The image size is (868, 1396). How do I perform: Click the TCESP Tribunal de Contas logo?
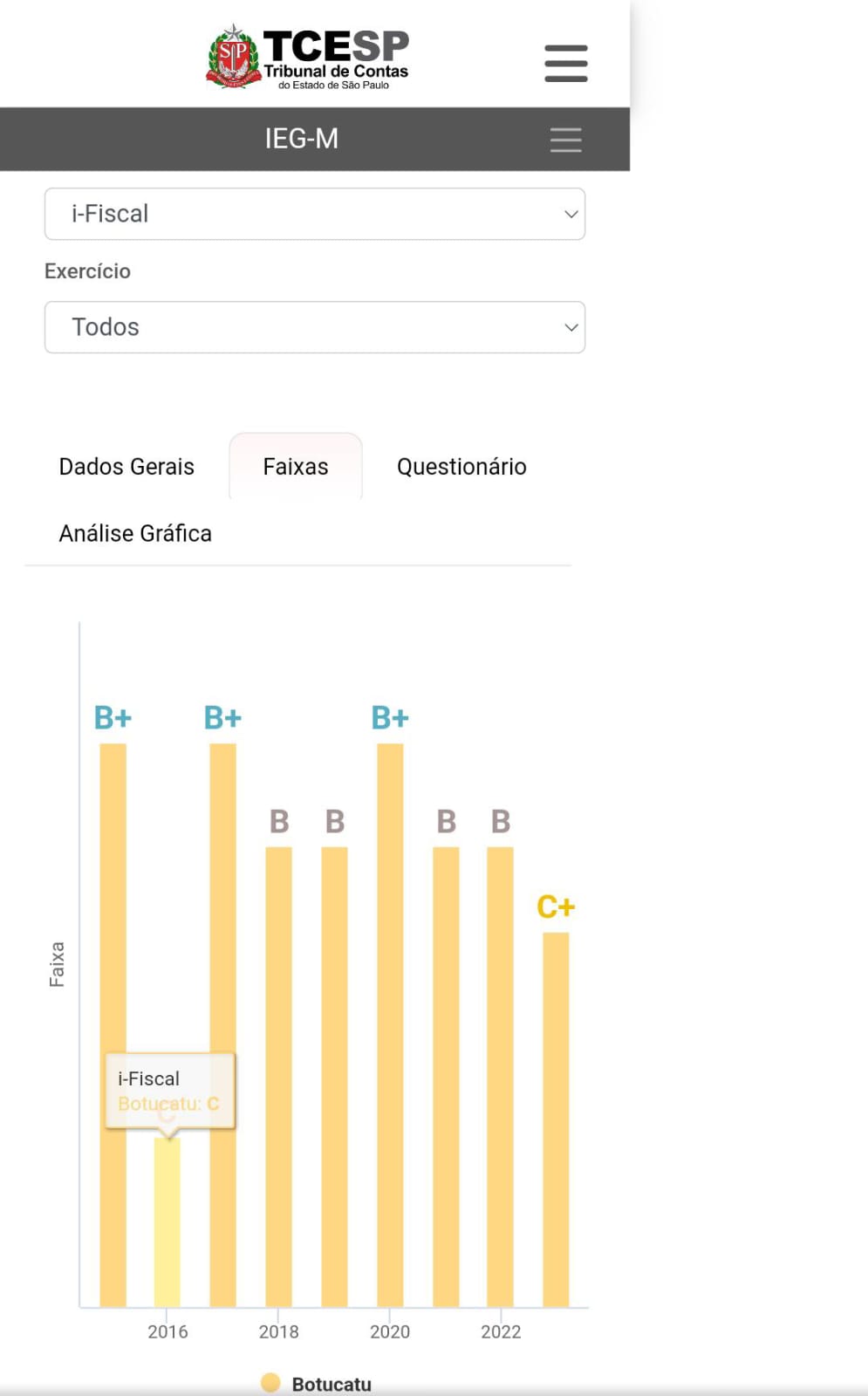click(308, 58)
